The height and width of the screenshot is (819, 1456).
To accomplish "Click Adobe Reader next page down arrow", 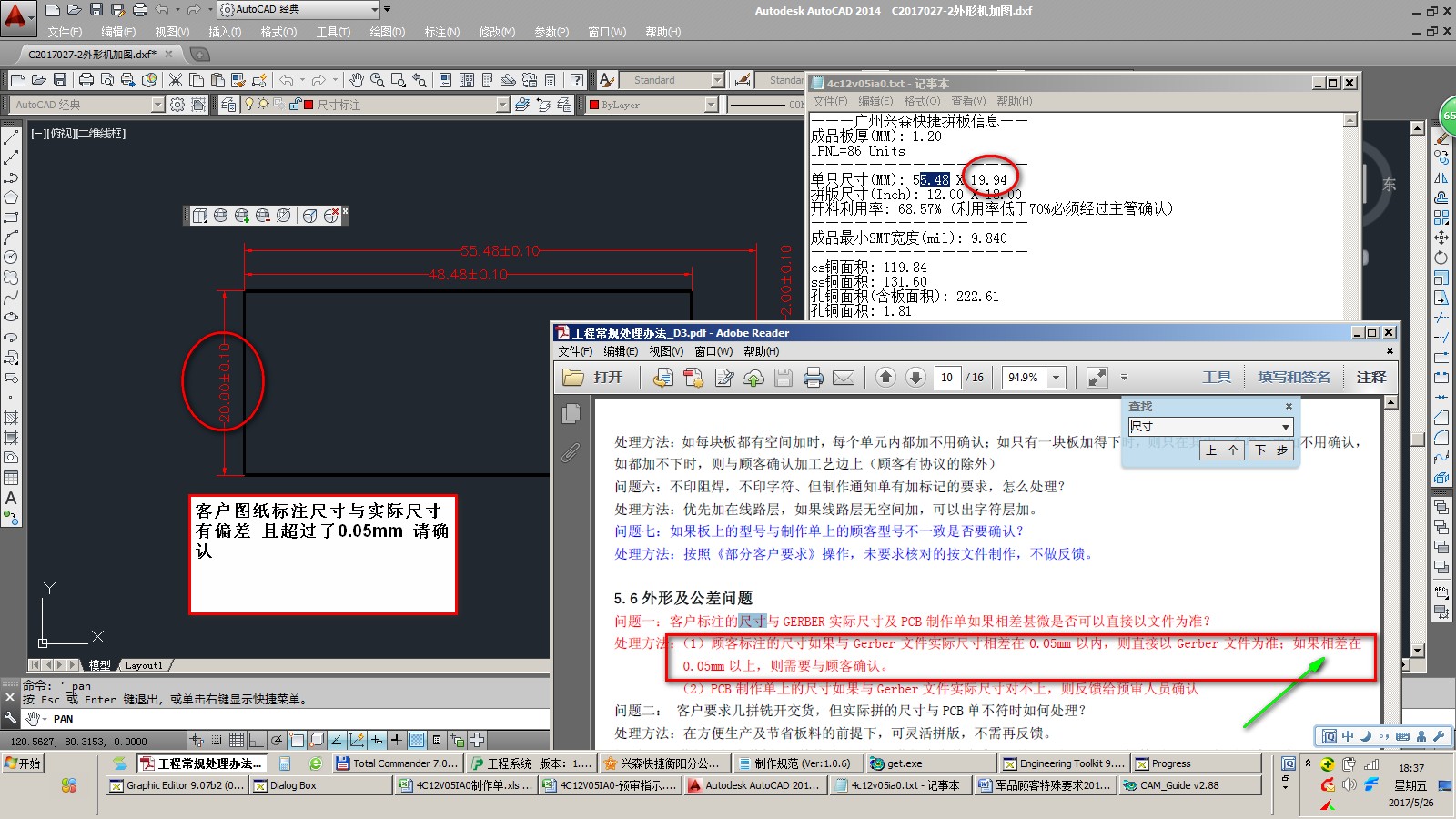I will [x=915, y=377].
